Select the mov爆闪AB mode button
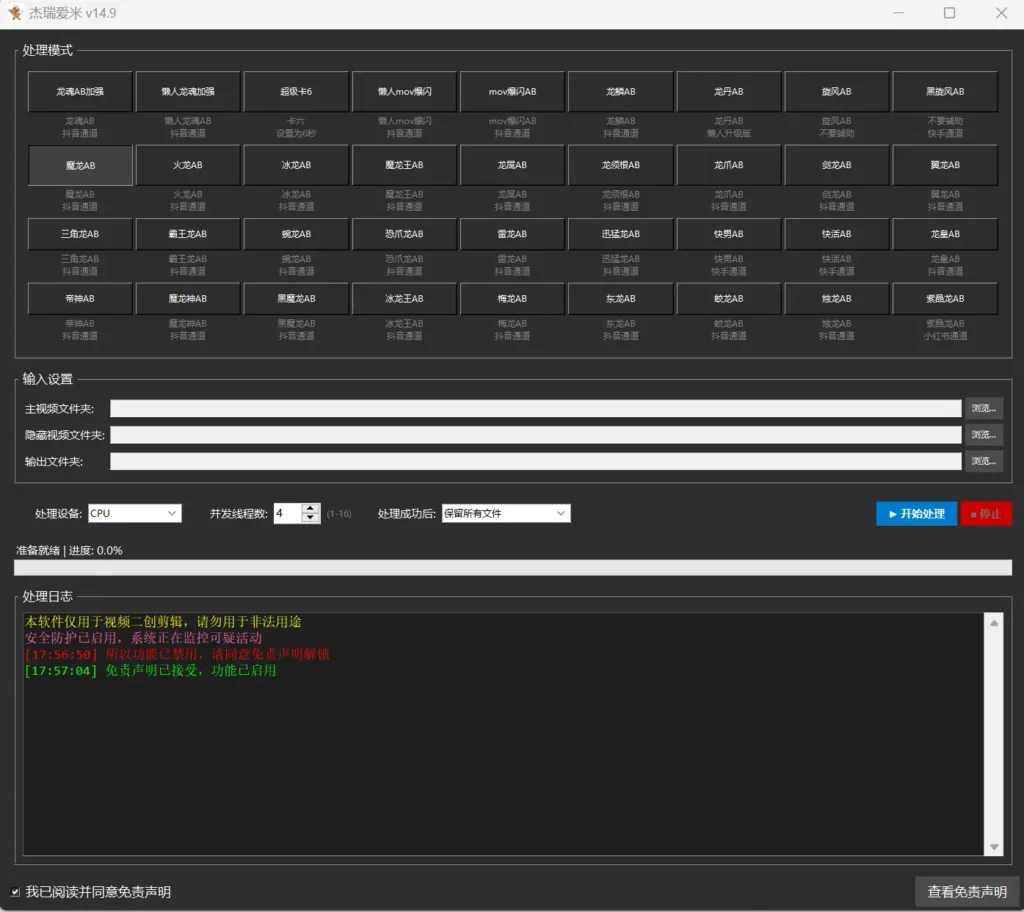 point(512,91)
